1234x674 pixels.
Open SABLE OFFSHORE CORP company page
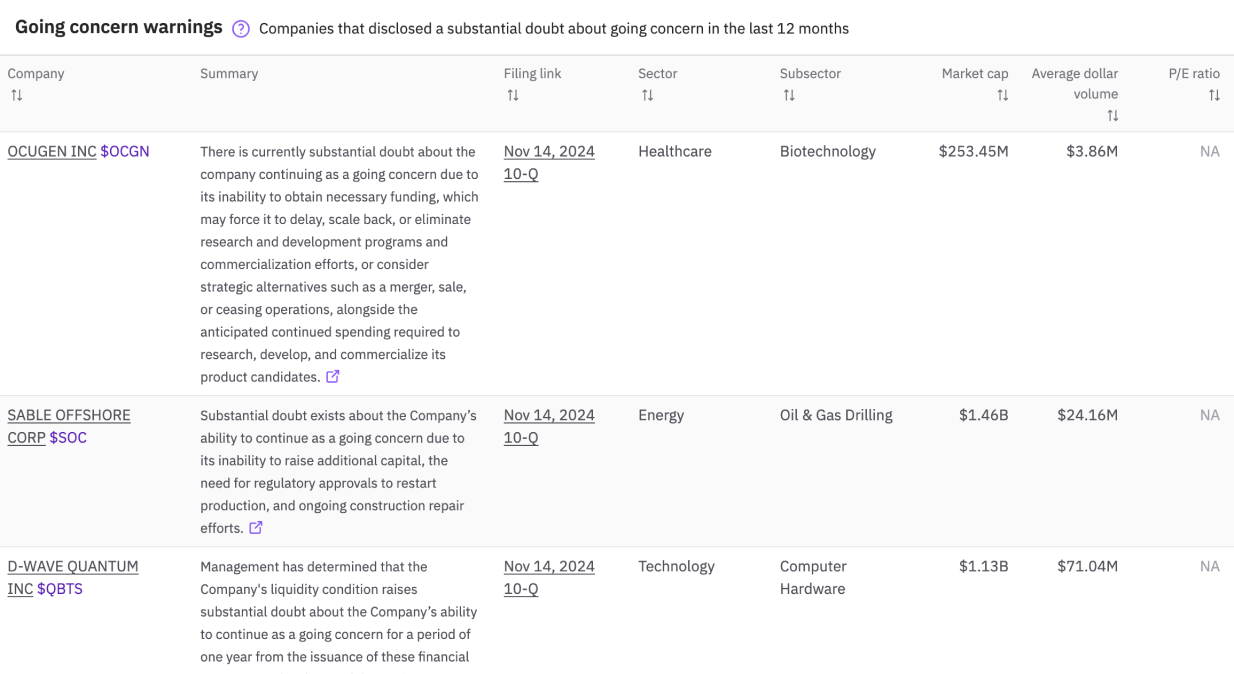68,415
